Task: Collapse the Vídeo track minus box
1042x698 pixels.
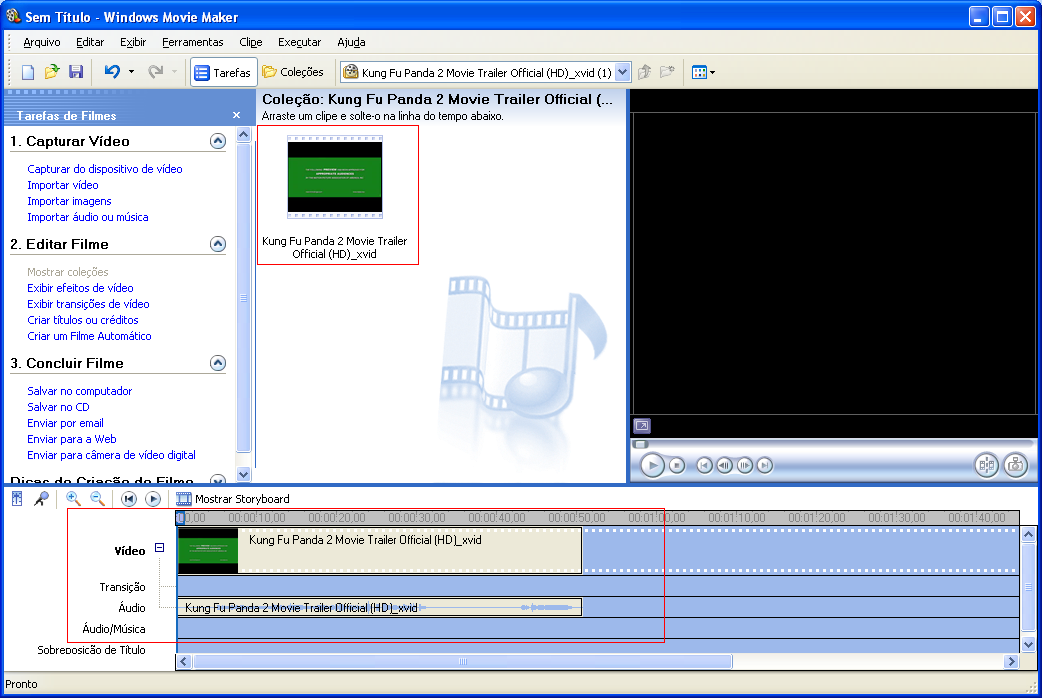Action: click(x=159, y=547)
